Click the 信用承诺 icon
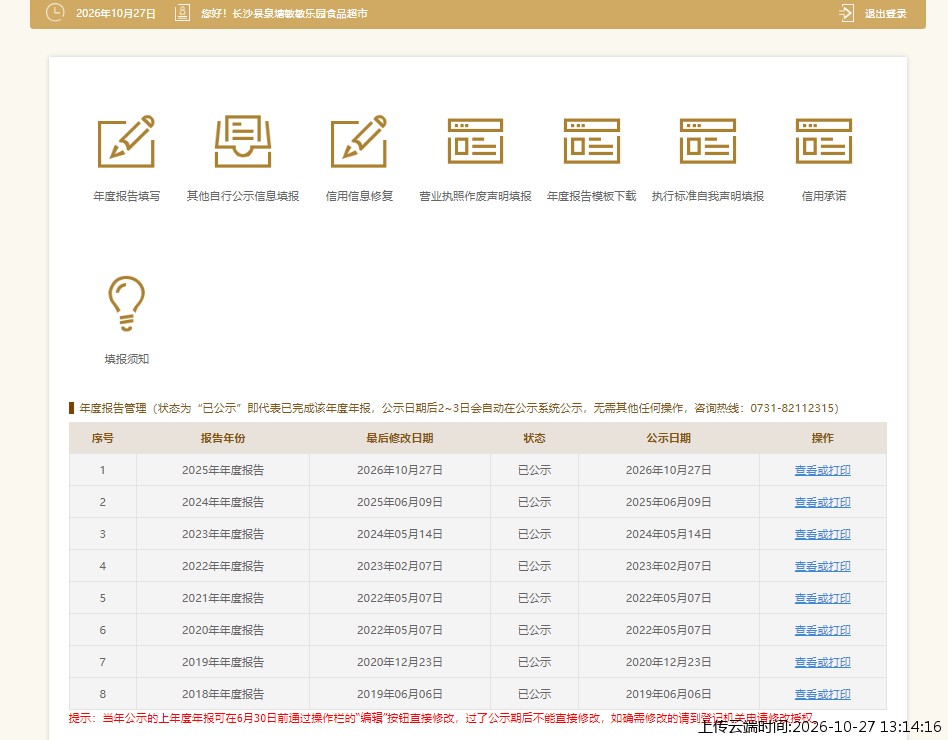 pyautogui.click(x=823, y=141)
